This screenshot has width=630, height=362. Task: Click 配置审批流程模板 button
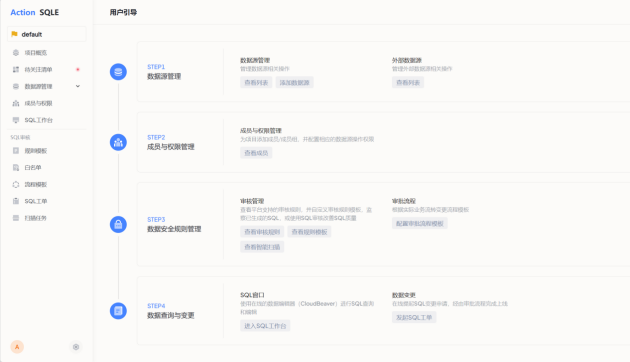point(419,223)
